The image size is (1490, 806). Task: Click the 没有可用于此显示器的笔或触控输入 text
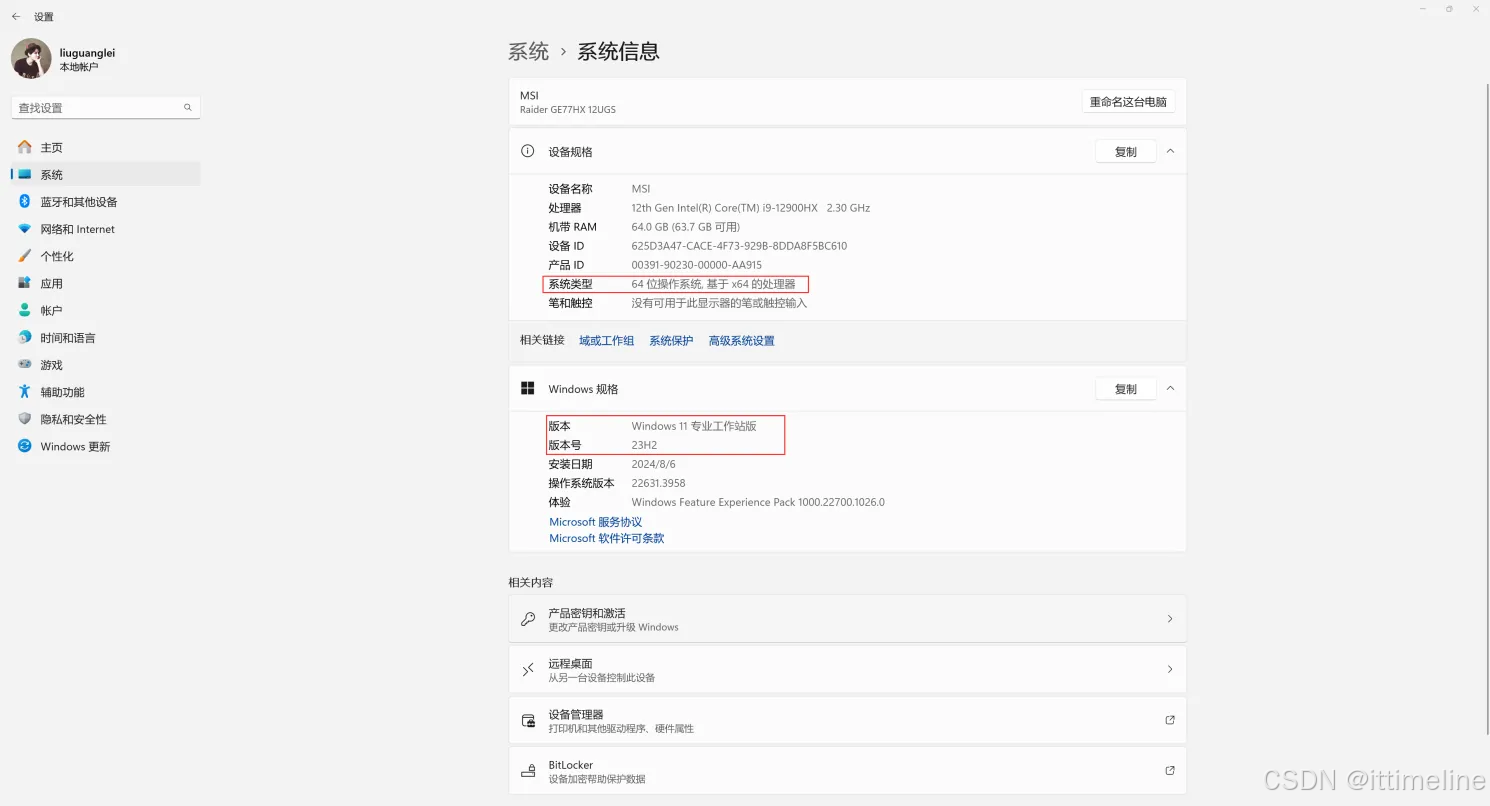[719, 303]
